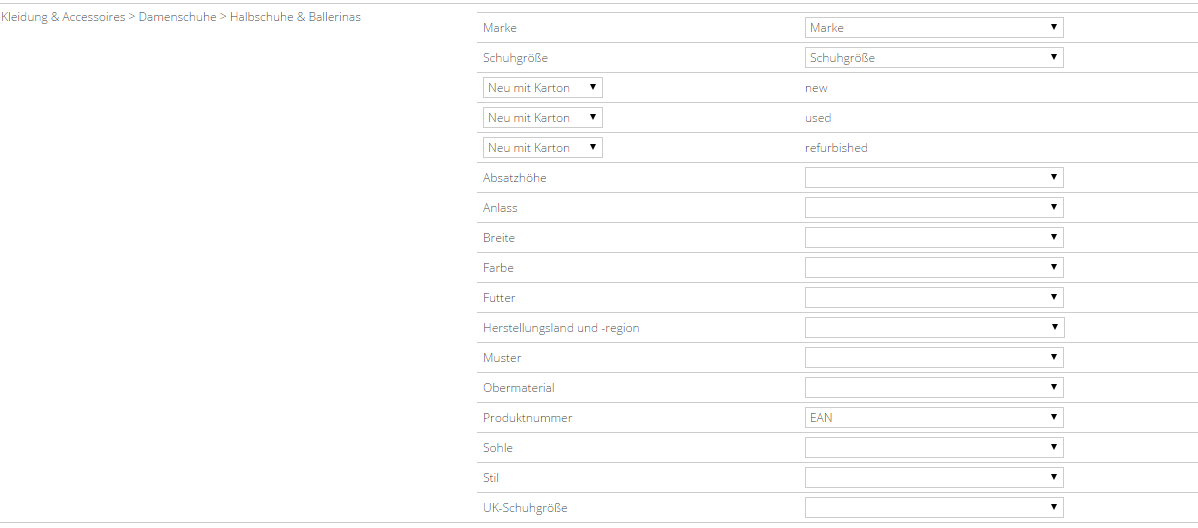Click the Damenschuhe breadcrumb link
1198x528 pixels.
coord(177,17)
